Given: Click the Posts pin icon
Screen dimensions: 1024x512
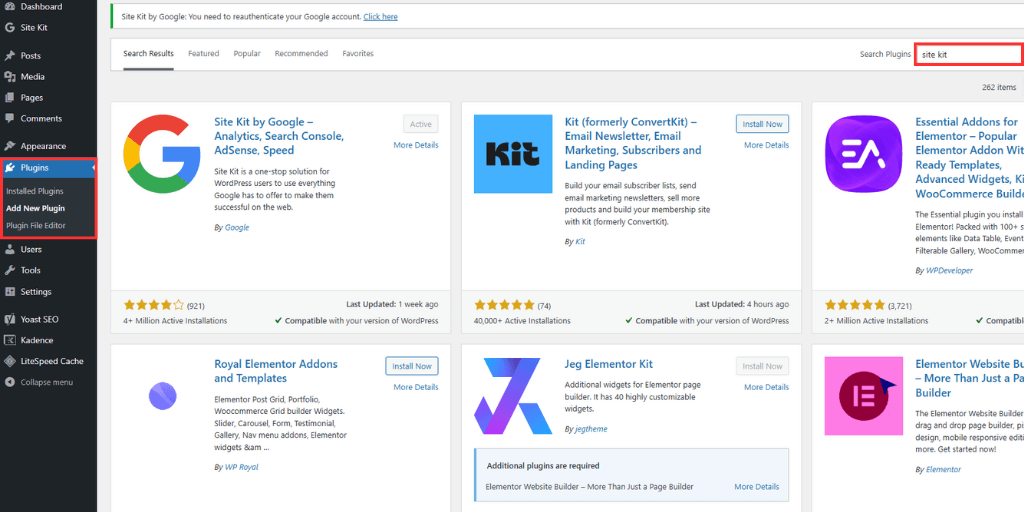Looking at the screenshot, I should (x=10, y=56).
